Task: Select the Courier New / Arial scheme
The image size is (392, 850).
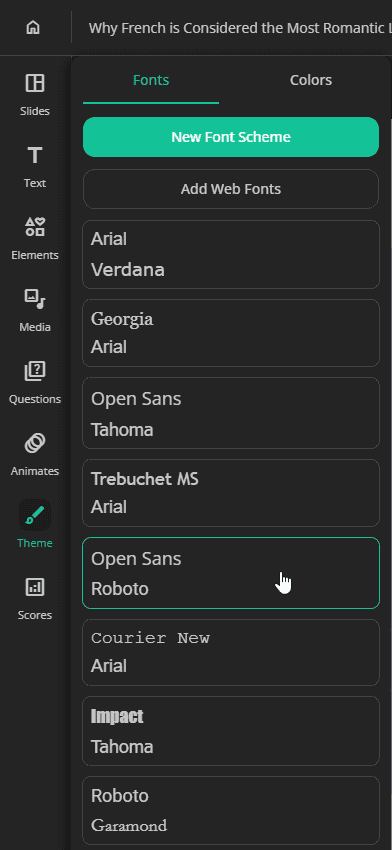Action: 231,652
